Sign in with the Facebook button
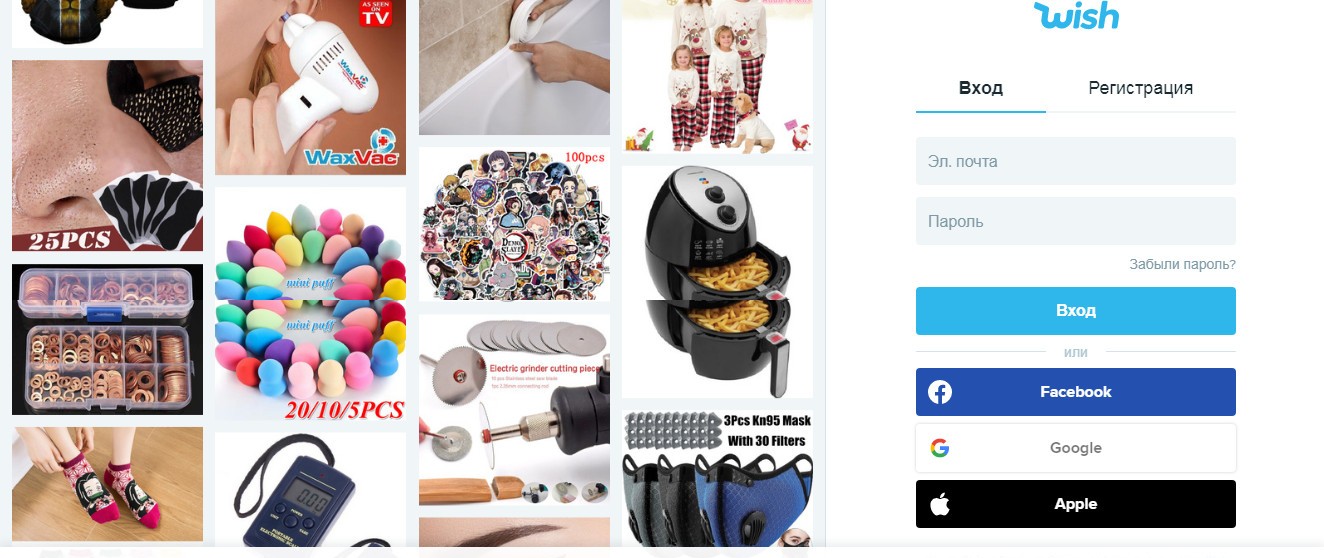1324x558 pixels. pyautogui.click(x=1076, y=392)
